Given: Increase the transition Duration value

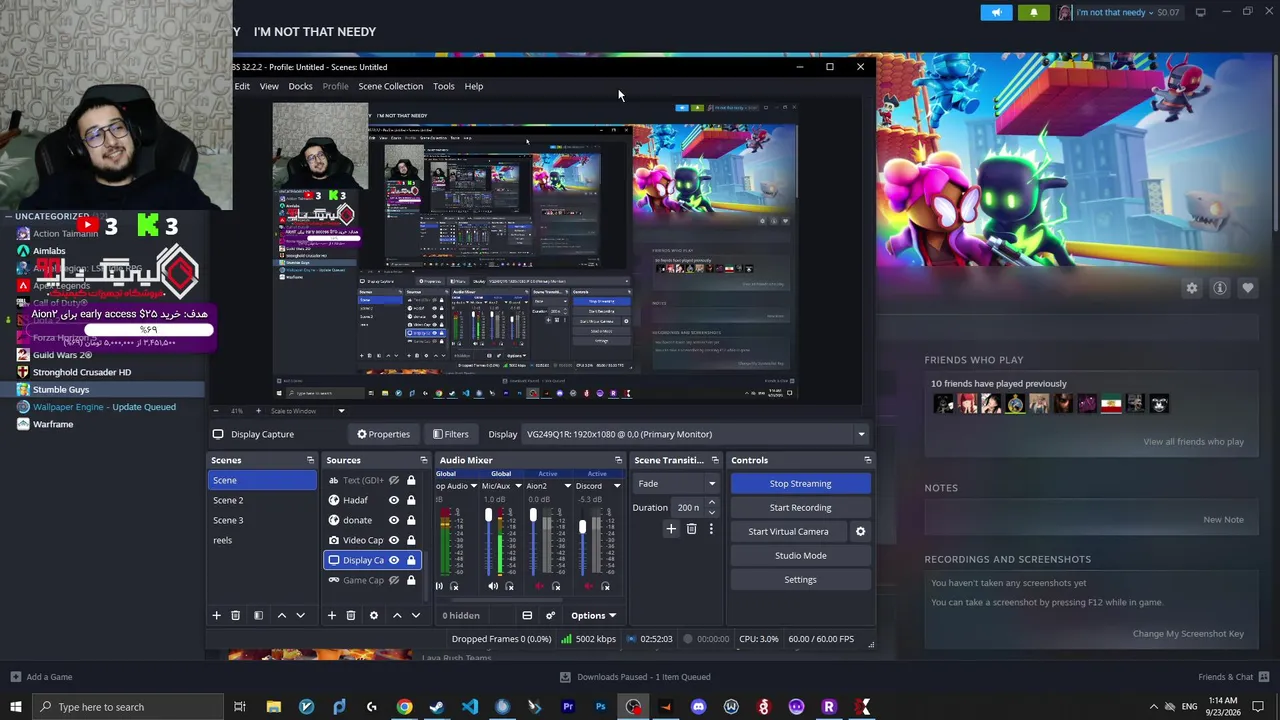Looking at the screenshot, I should click(712, 504).
